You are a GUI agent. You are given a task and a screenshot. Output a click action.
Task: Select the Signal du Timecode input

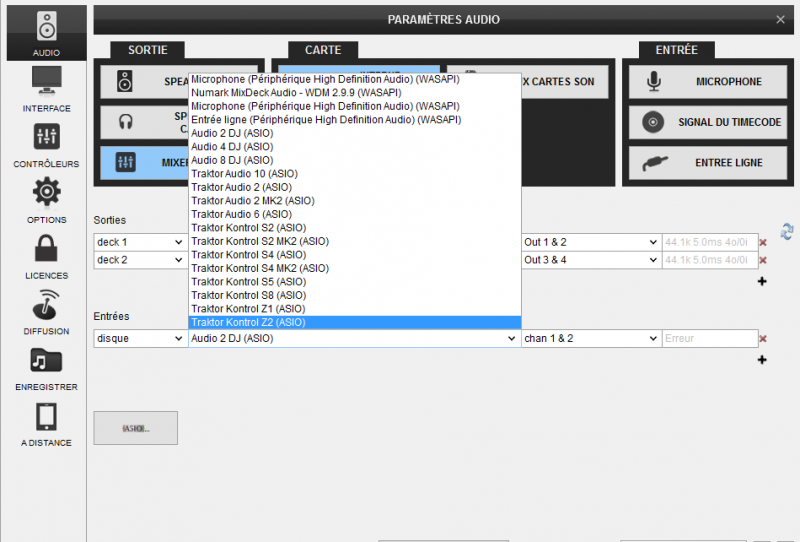(708, 122)
